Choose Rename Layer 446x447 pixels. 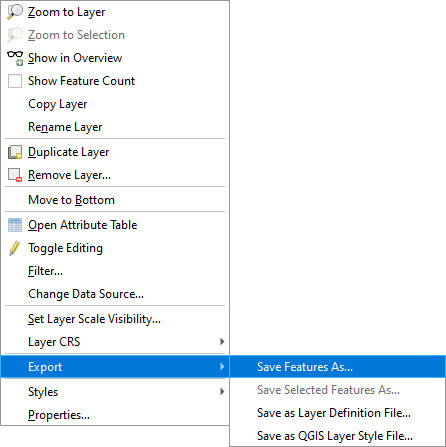point(115,127)
